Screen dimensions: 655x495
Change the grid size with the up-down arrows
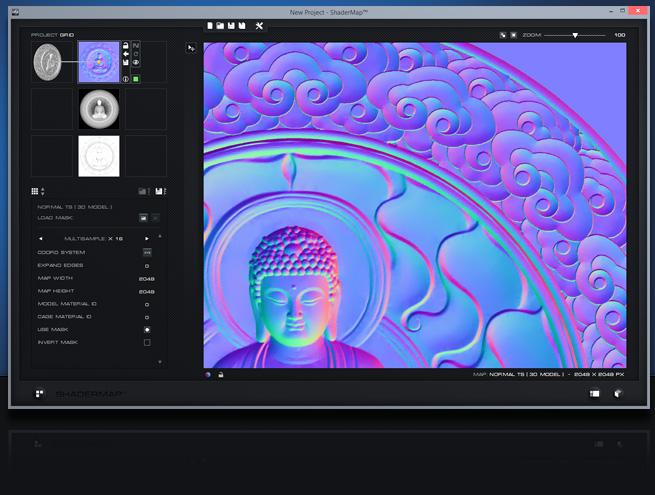(43, 191)
